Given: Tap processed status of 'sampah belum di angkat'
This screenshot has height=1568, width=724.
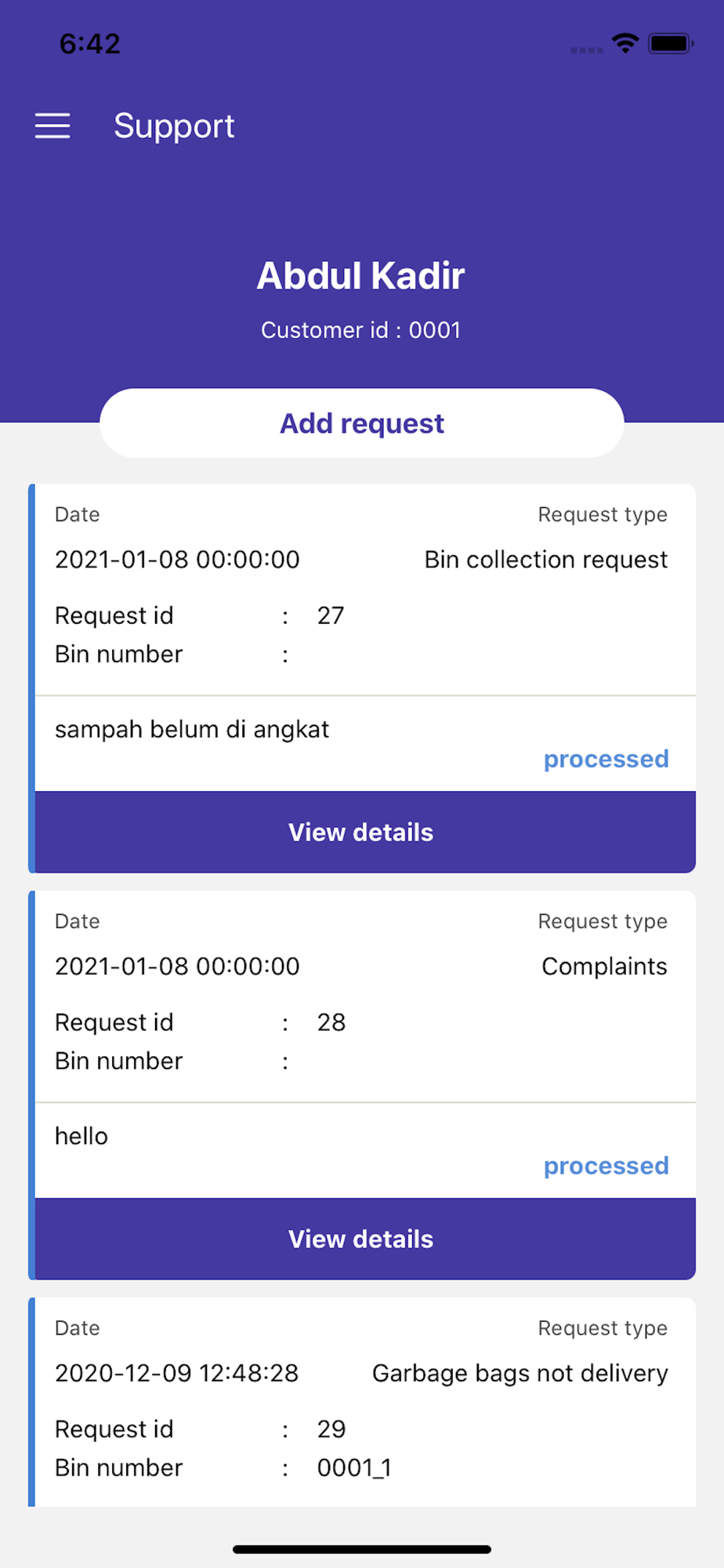Looking at the screenshot, I should [x=606, y=759].
